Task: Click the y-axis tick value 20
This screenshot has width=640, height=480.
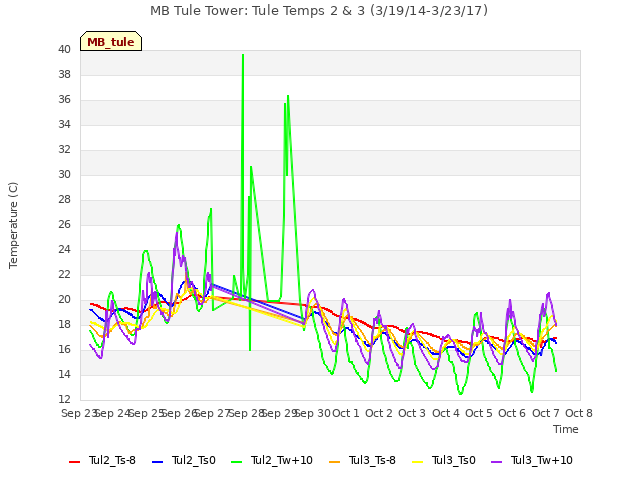Action: (64, 300)
